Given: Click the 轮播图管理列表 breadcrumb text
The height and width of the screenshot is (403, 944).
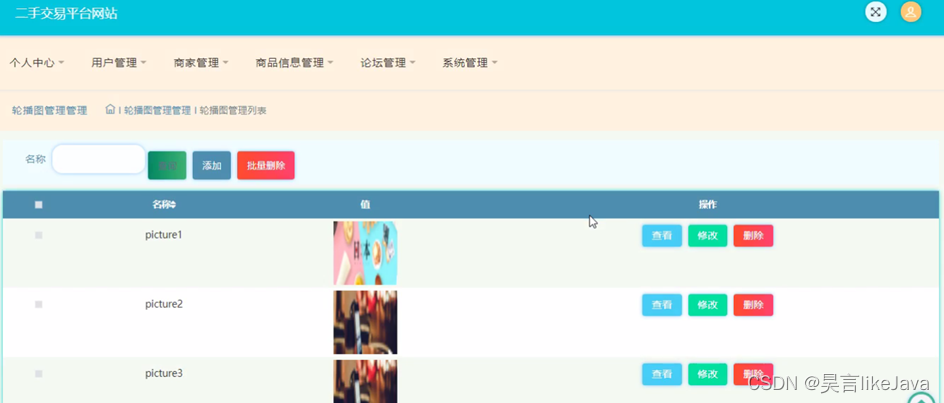Looking at the screenshot, I should tap(234, 110).
